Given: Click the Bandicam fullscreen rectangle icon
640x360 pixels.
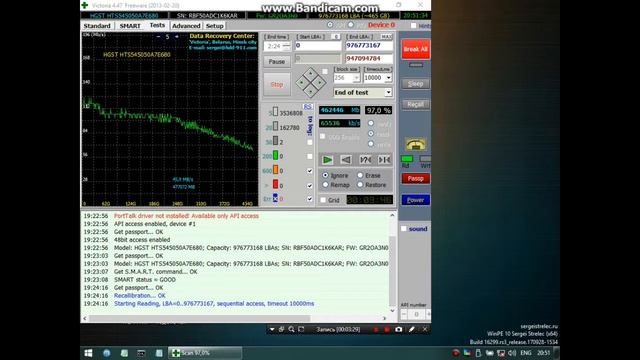Looking at the screenshot, I should click(x=301, y=329).
